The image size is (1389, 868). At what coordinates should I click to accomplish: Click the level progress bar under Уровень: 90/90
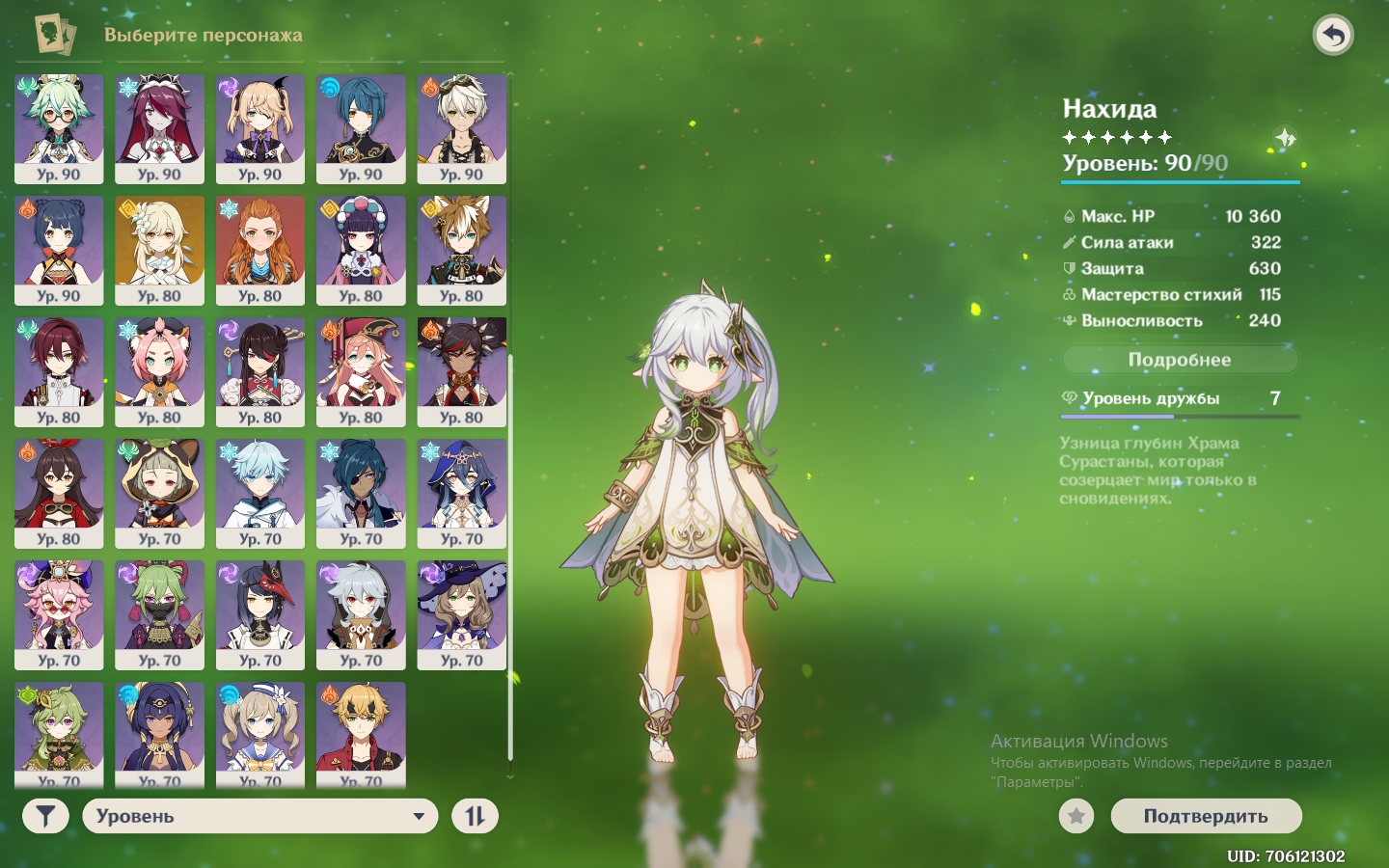(1180, 181)
